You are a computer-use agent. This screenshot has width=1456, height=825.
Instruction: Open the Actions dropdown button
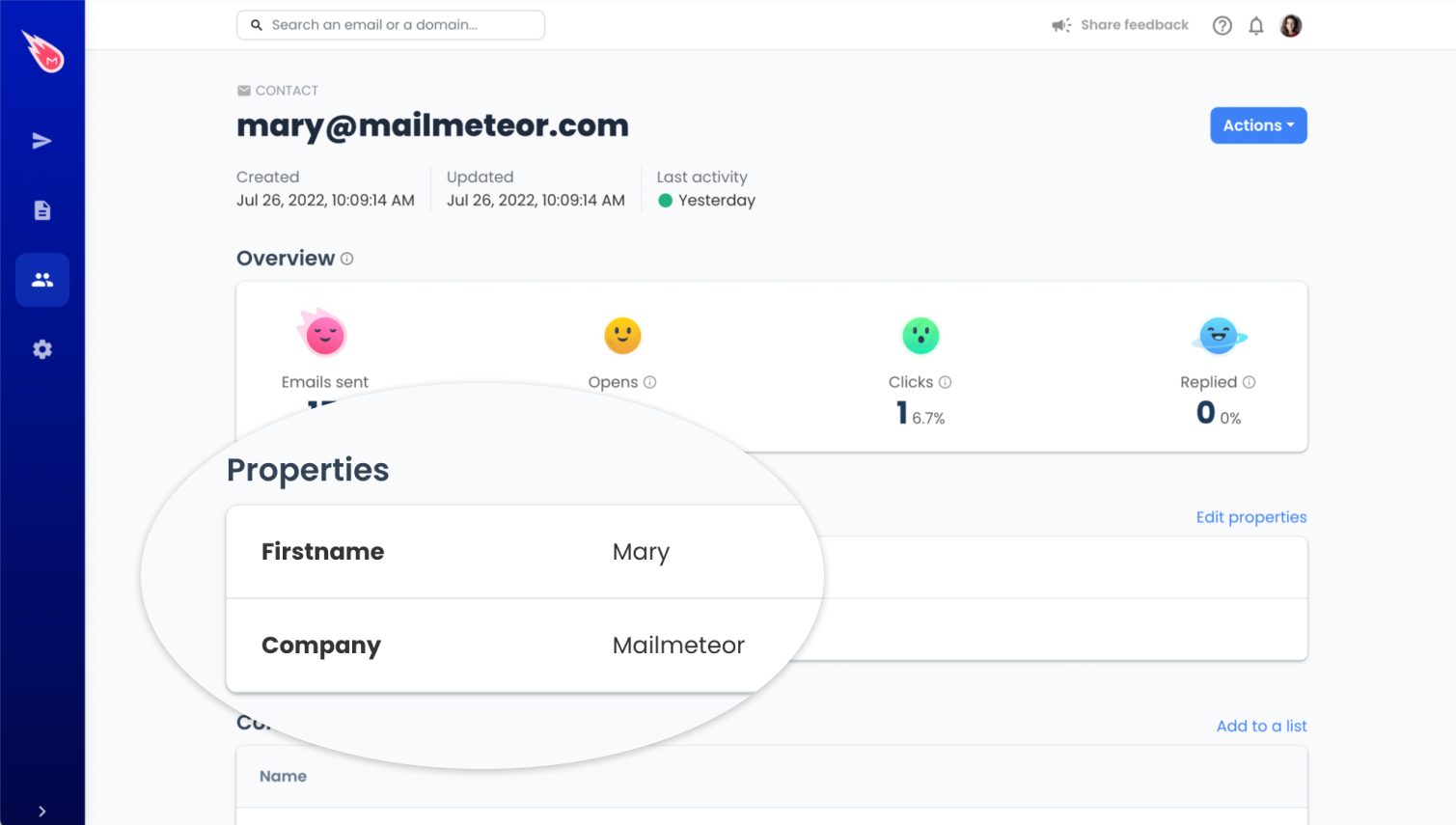point(1258,125)
